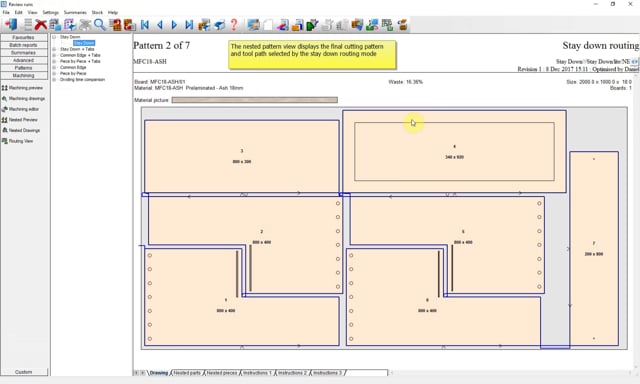Viewport: 640px width, 384px height.
Task: Click the exit door icon in toolbar
Action: coord(11,24)
